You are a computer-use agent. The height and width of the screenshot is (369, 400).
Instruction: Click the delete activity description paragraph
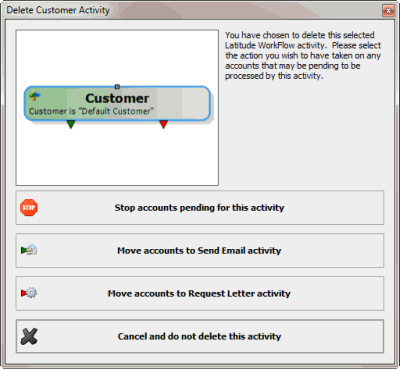coord(303,55)
